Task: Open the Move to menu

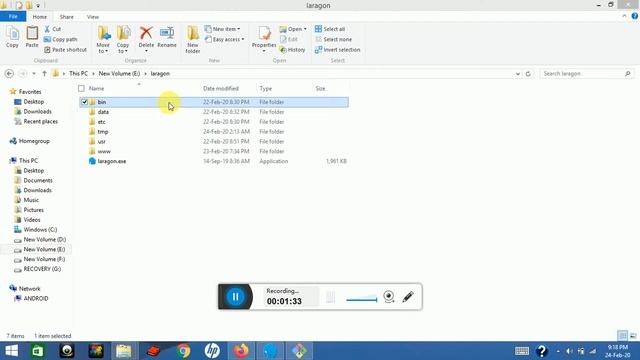Action: point(103,40)
